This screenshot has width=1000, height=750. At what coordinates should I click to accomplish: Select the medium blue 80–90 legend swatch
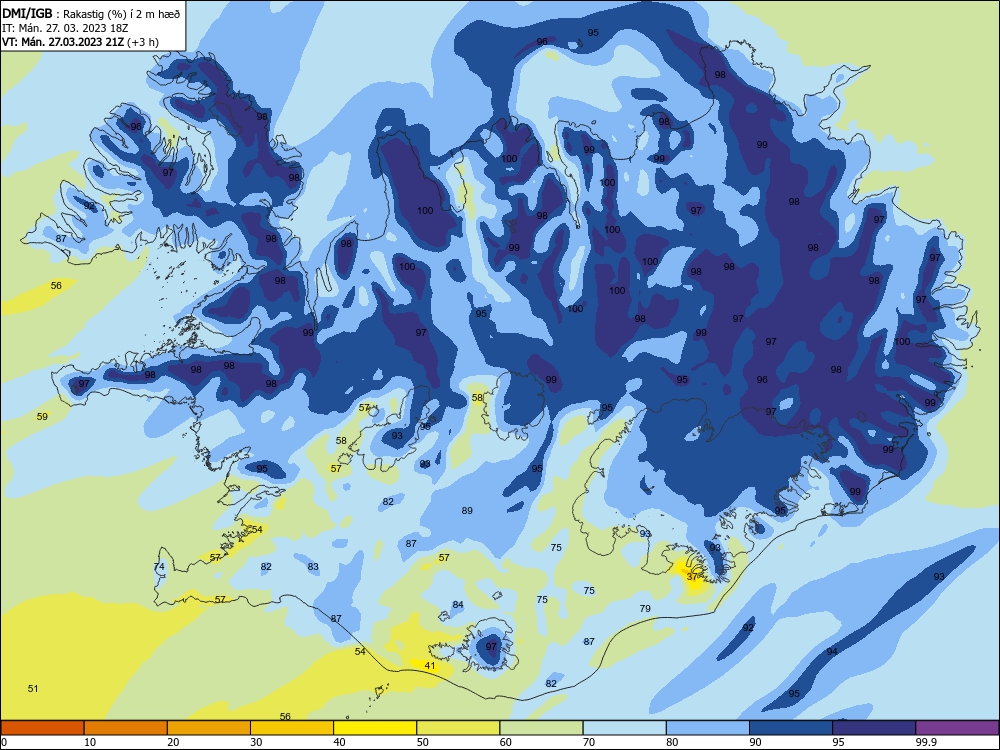tap(708, 728)
